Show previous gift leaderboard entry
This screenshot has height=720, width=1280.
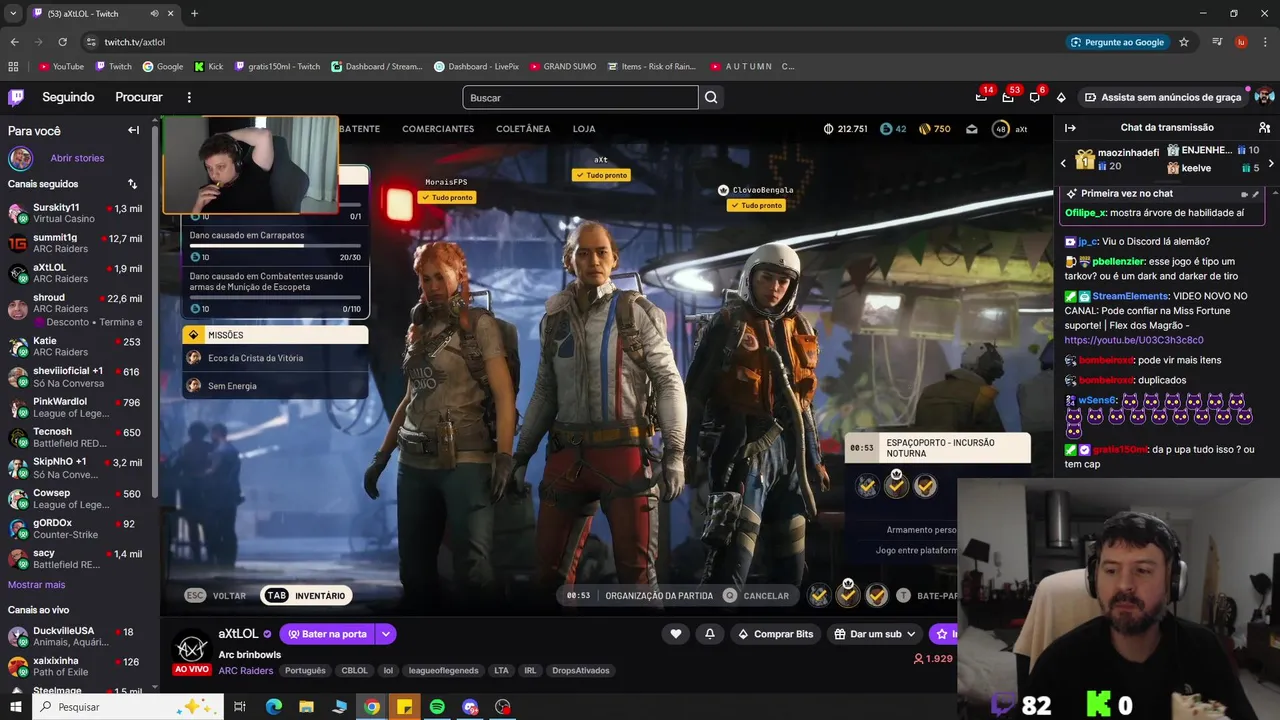tap(1063, 163)
